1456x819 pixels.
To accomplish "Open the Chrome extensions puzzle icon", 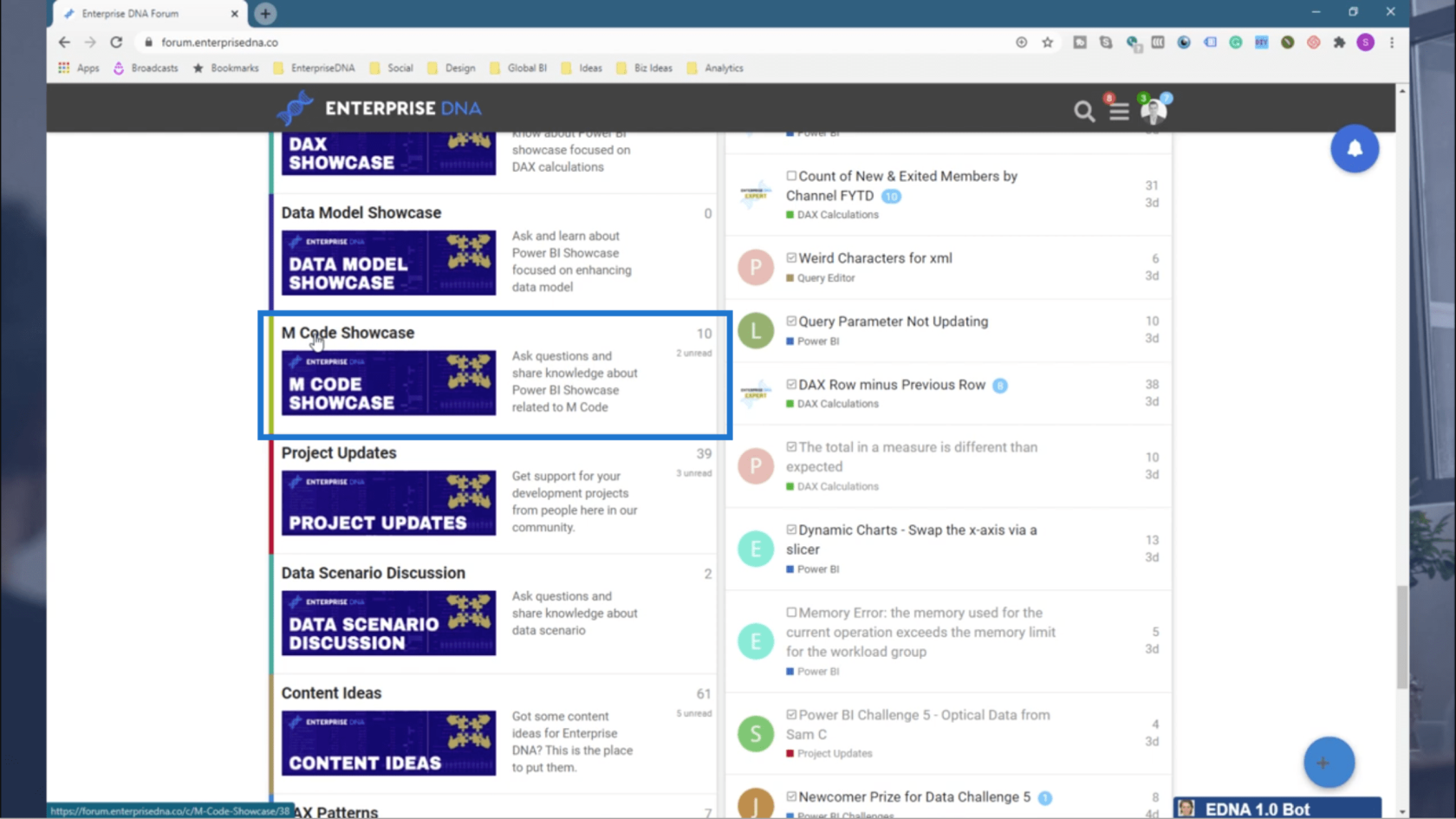I will click(1339, 42).
